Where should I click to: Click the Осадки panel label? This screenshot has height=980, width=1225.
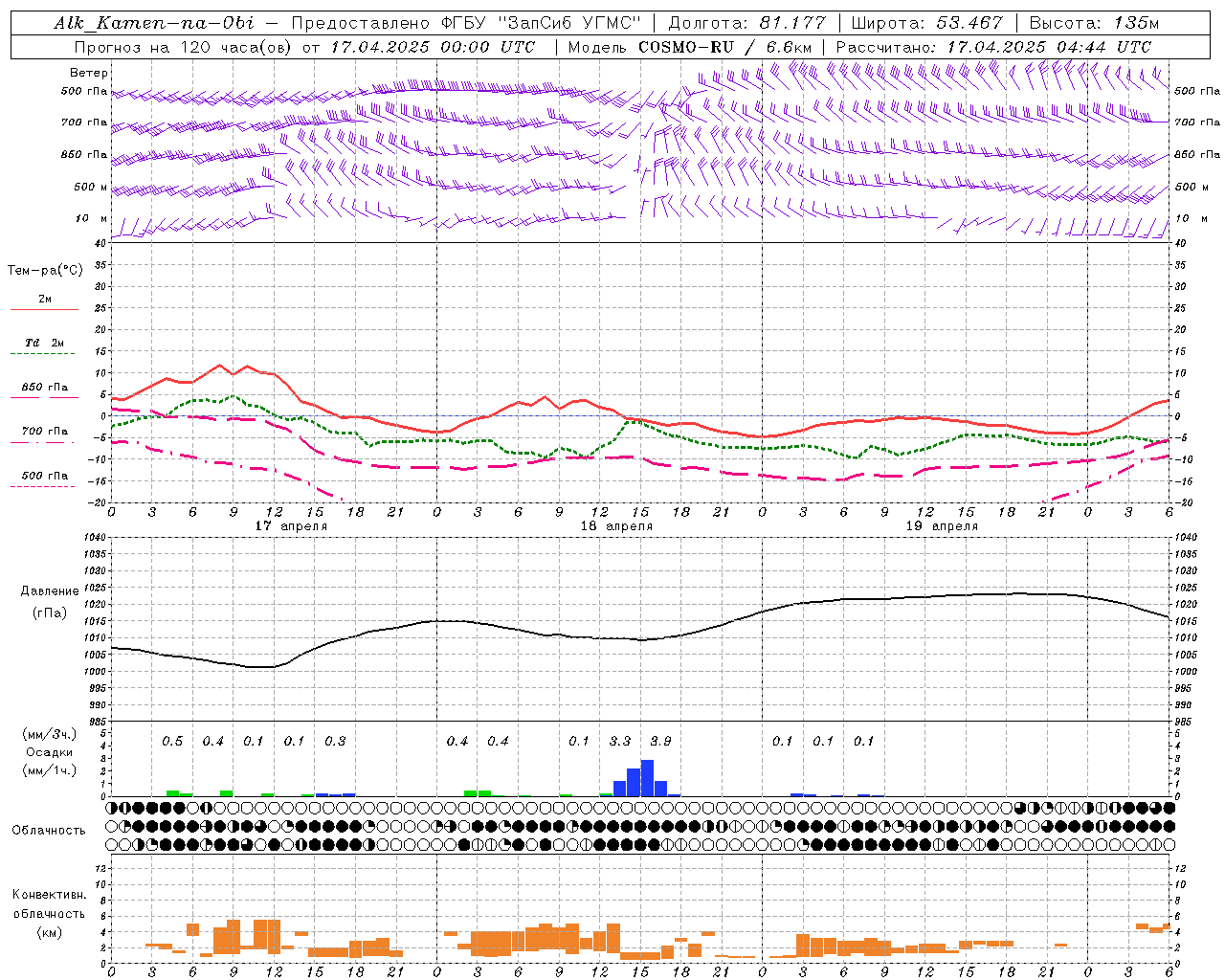click(50, 752)
